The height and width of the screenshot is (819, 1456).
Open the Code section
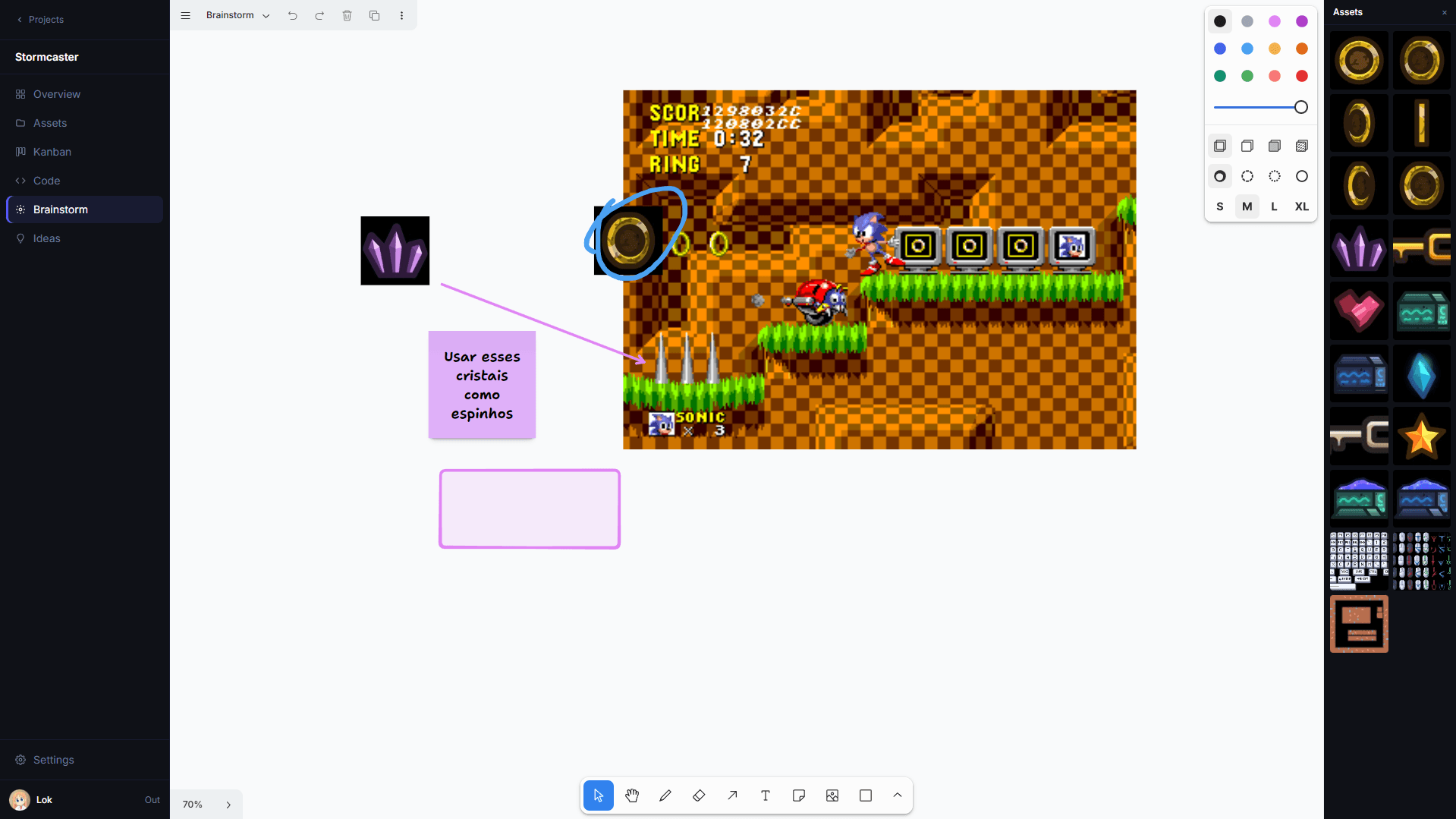[85, 181]
